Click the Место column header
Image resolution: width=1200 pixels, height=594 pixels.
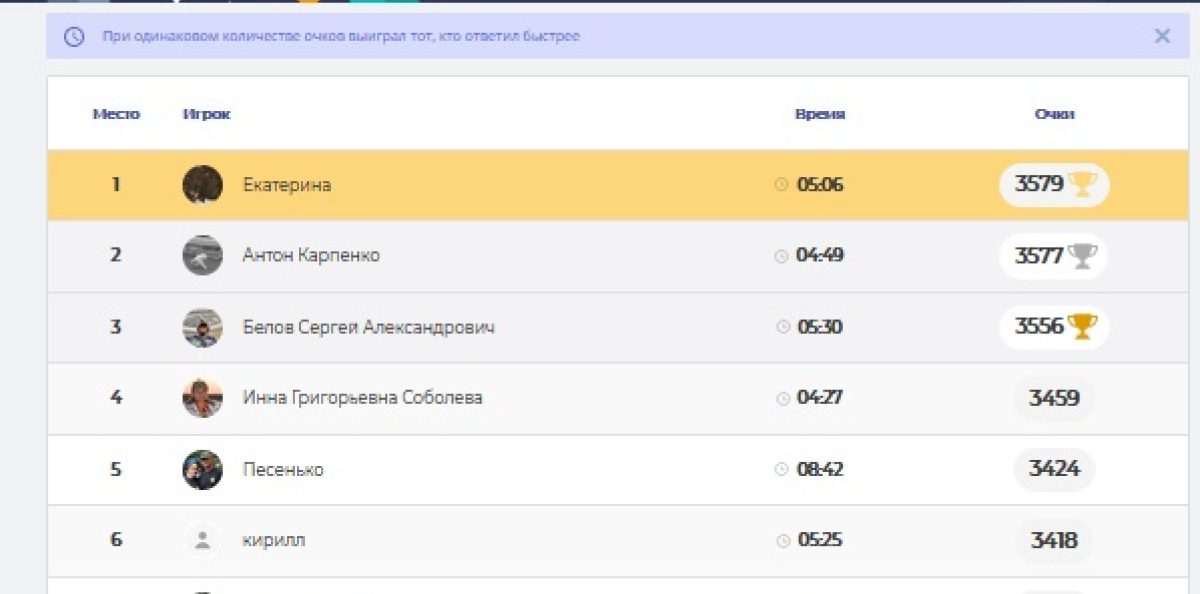[116, 114]
